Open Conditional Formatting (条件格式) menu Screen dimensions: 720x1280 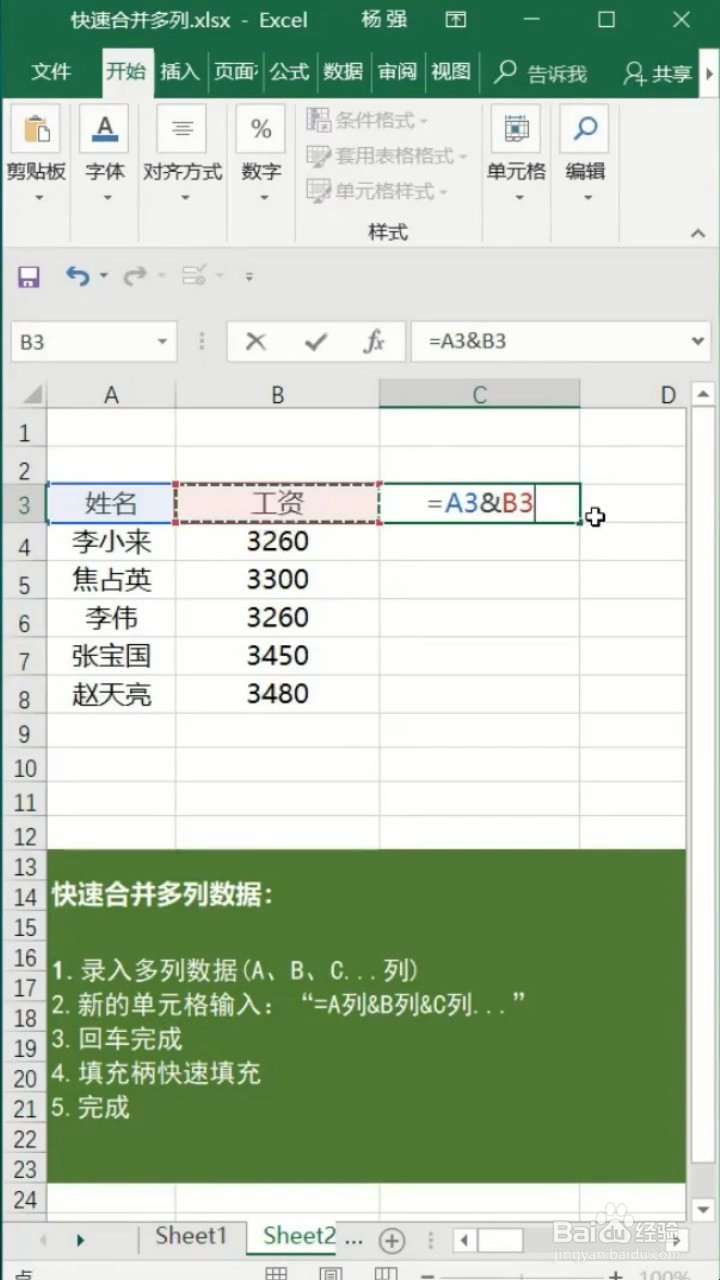367,121
